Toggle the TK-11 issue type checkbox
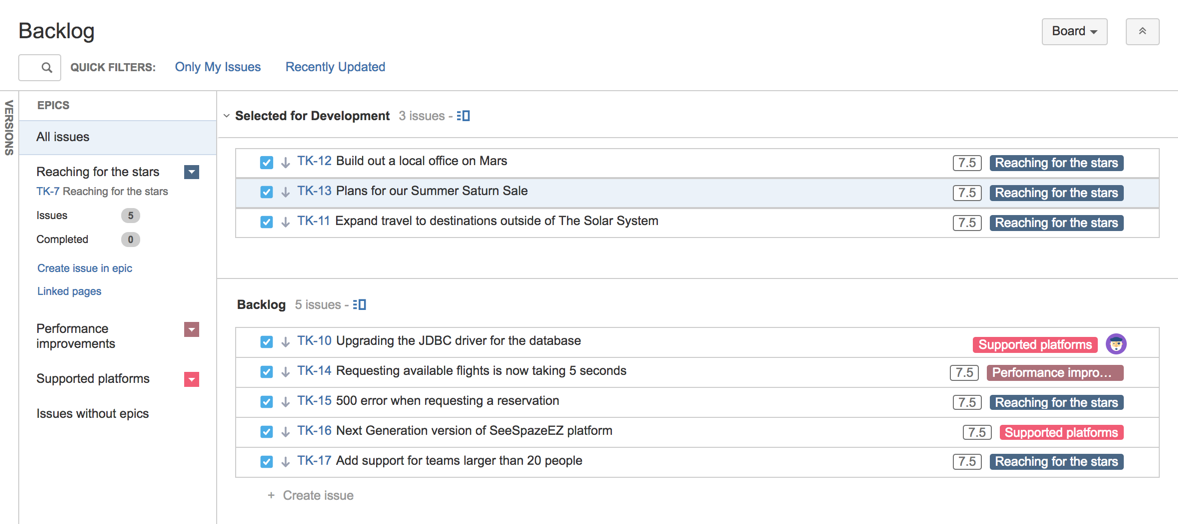 coord(266,223)
